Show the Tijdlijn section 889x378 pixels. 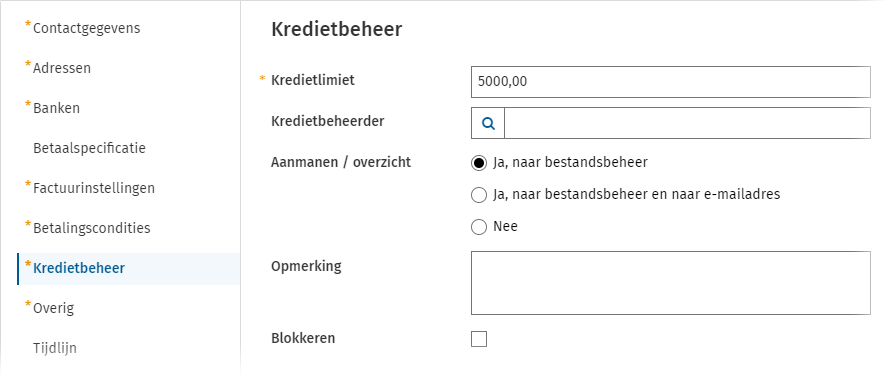(x=54, y=348)
